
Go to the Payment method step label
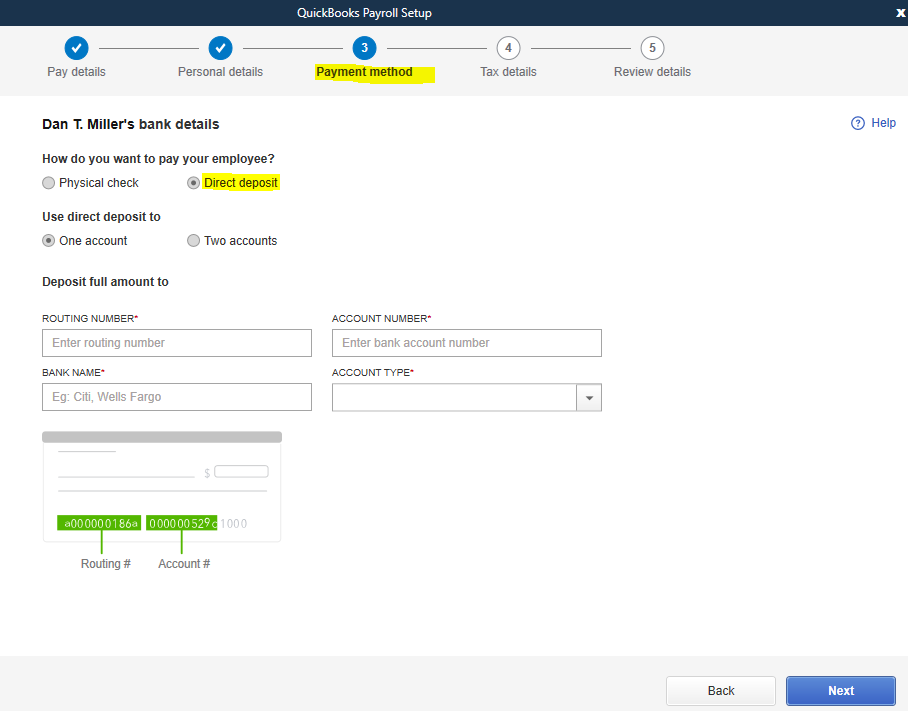(364, 72)
